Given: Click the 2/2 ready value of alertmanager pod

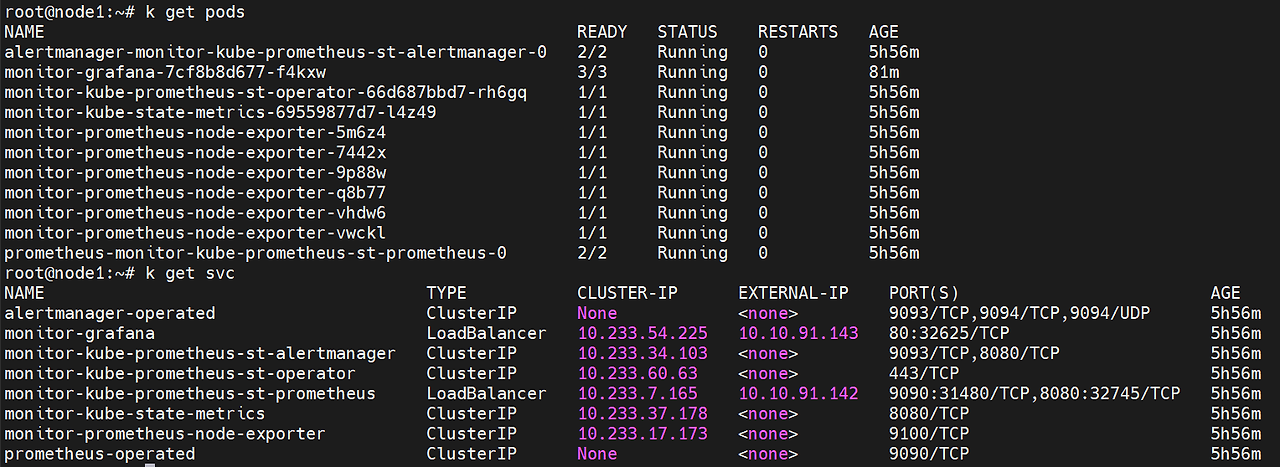Looking at the screenshot, I should 592,52.
